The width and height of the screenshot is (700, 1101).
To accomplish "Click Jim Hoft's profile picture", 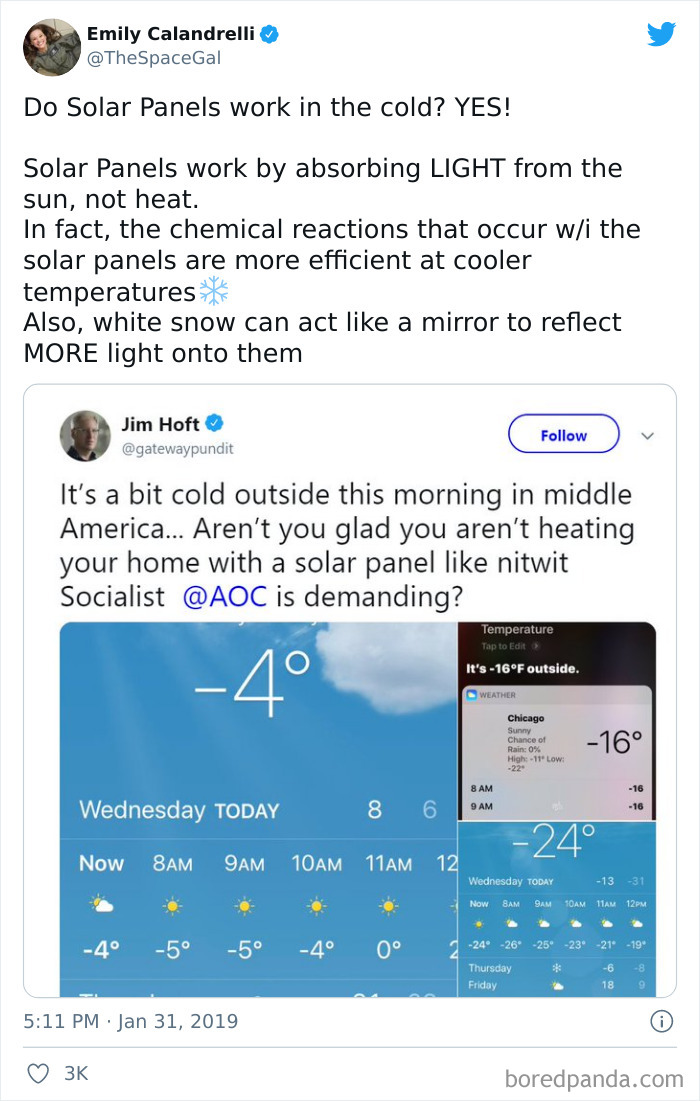I will (85, 435).
